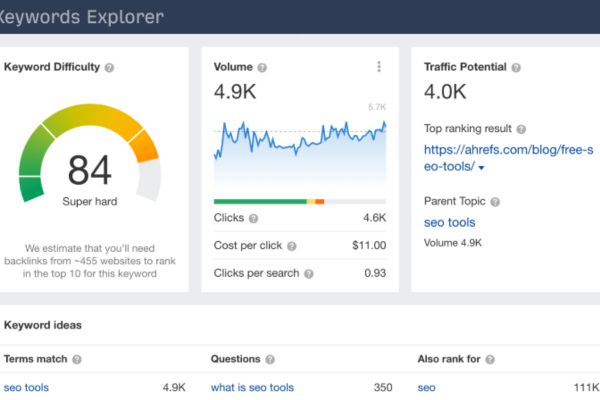Click the 350 volume for 'what is seo tools'
This screenshot has width=600, height=400.
click(383, 387)
